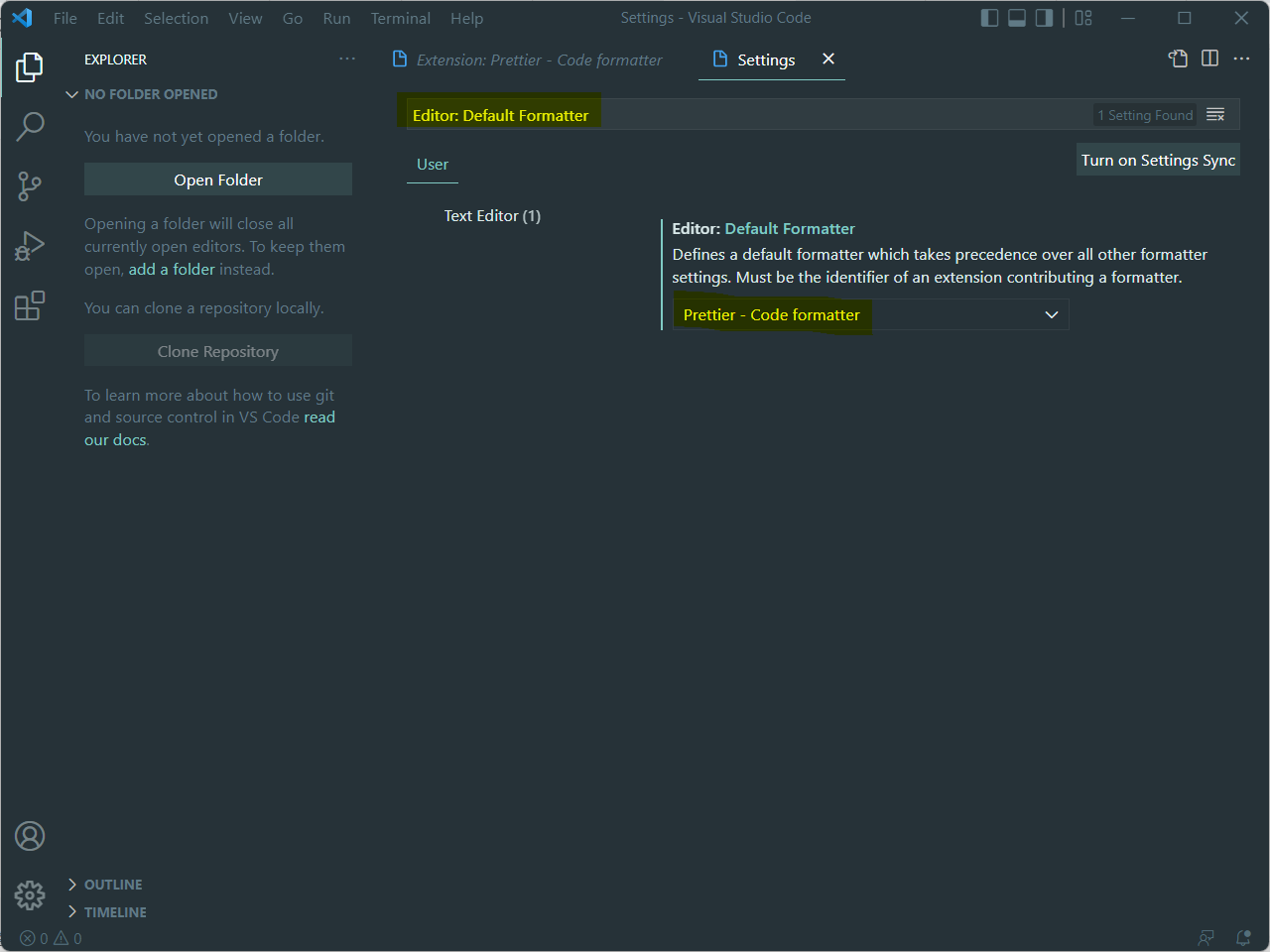Maximize the VS Code window
Viewport: 1270px width, 952px height.
point(1185,18)
